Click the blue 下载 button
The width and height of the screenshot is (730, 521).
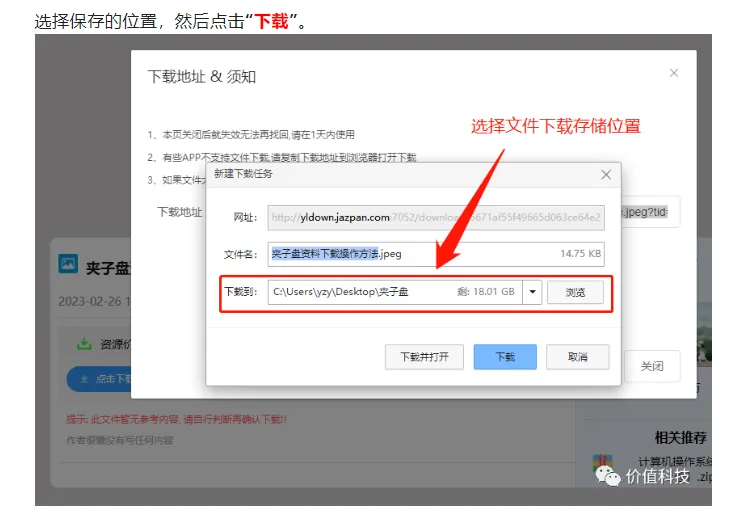click(505, 357)
